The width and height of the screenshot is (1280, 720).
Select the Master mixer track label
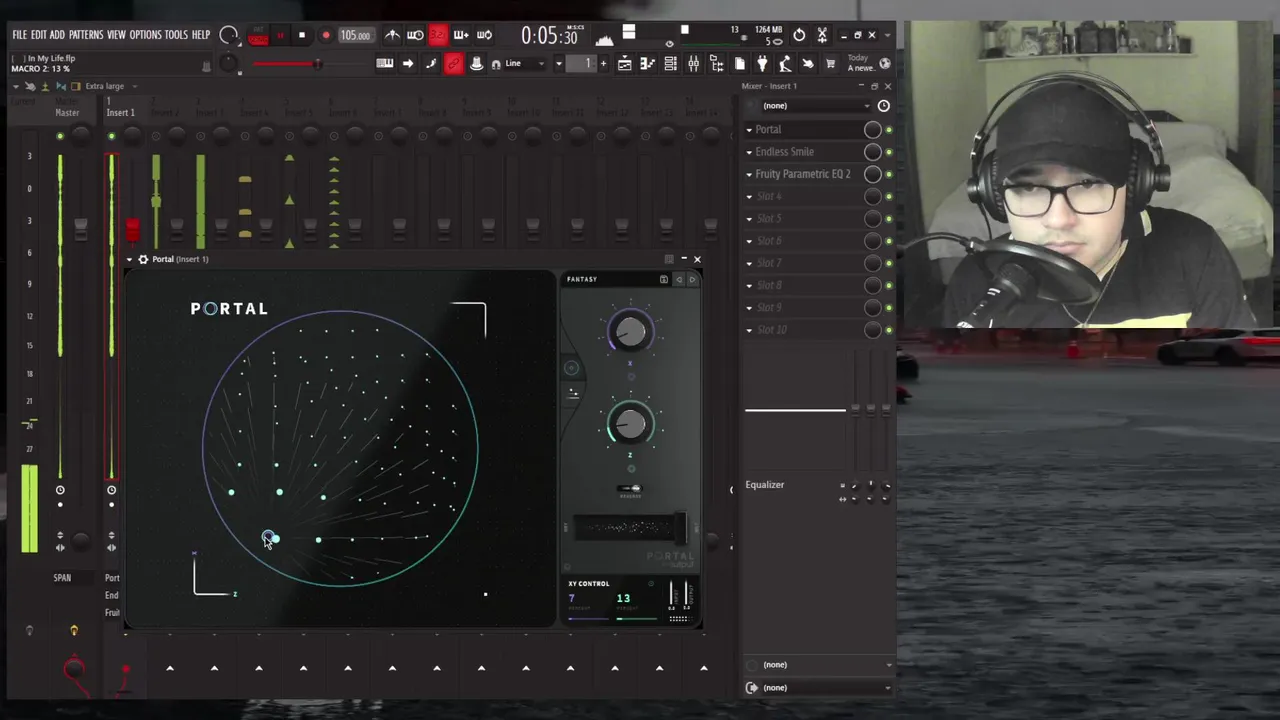67,112
